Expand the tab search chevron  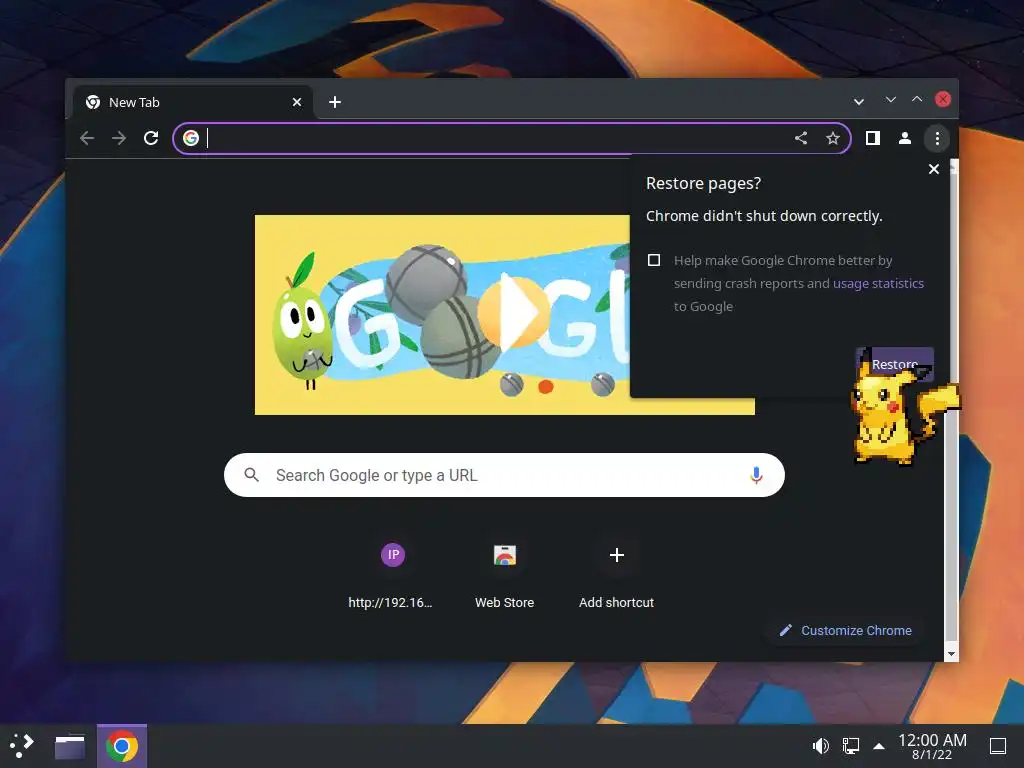coord(859,101)
